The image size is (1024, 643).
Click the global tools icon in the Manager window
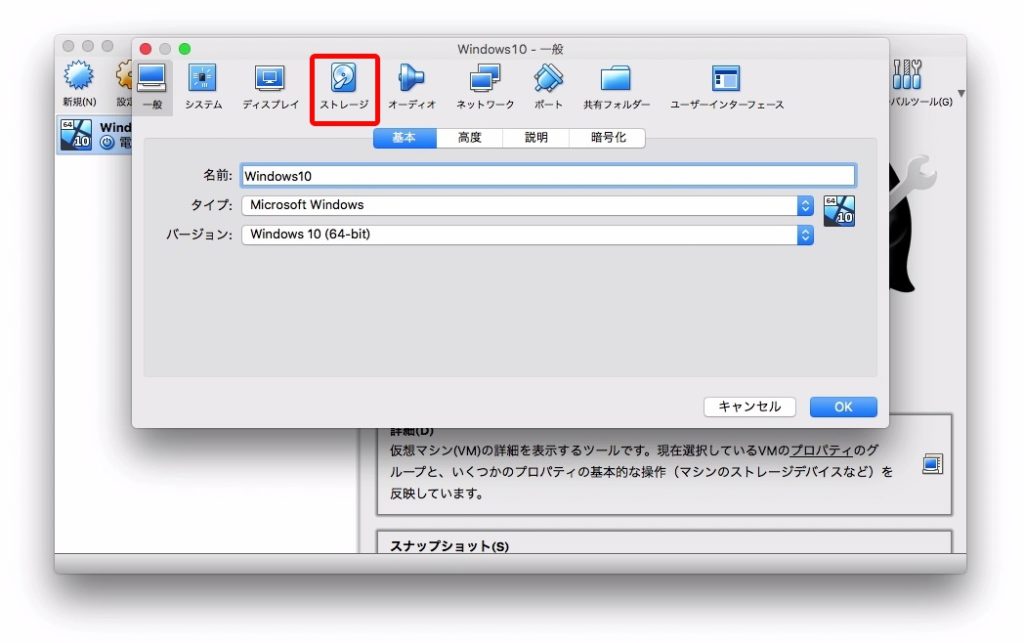[907, 74]
